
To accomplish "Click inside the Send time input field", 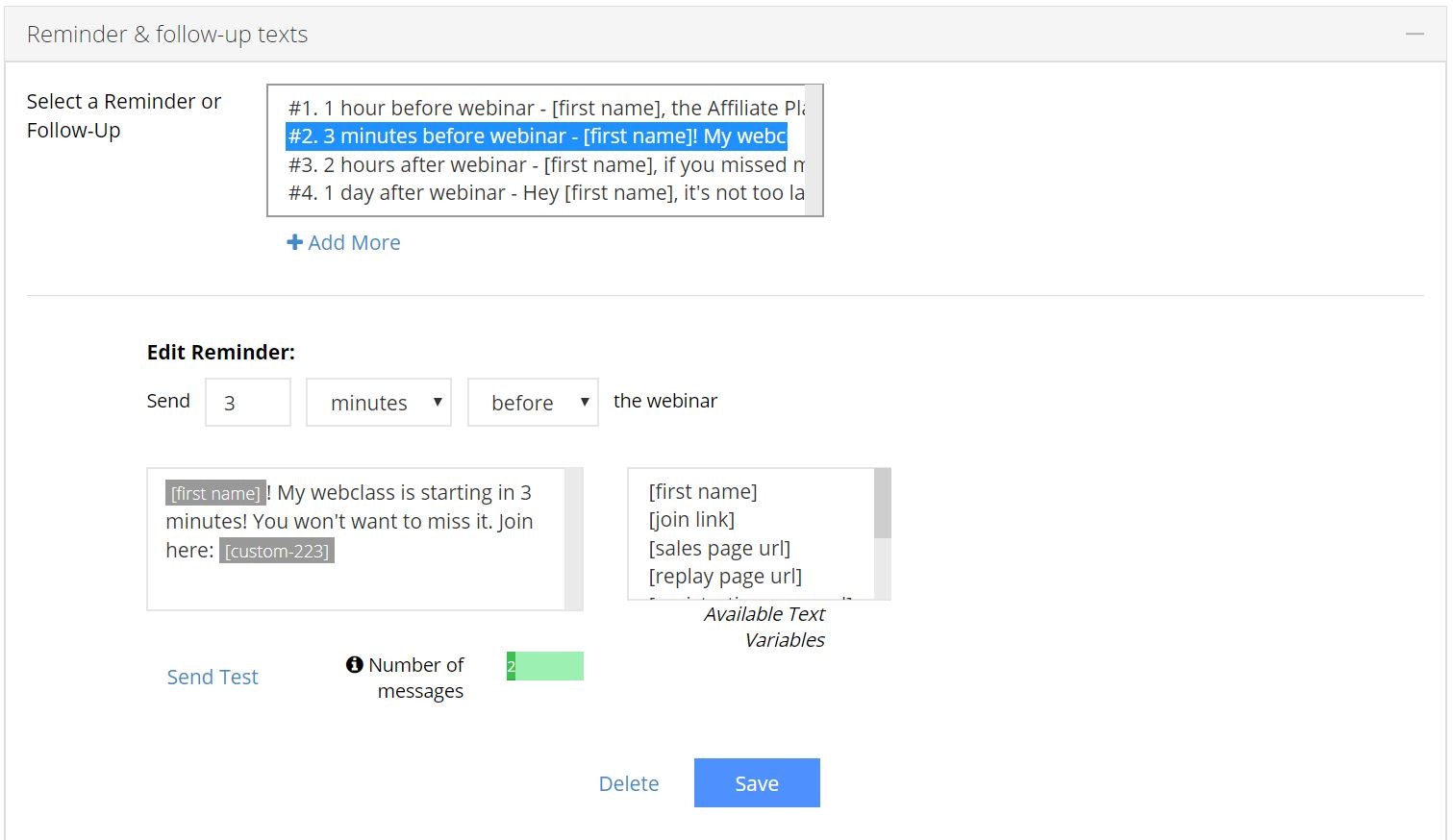I will (x=246, y=402).
